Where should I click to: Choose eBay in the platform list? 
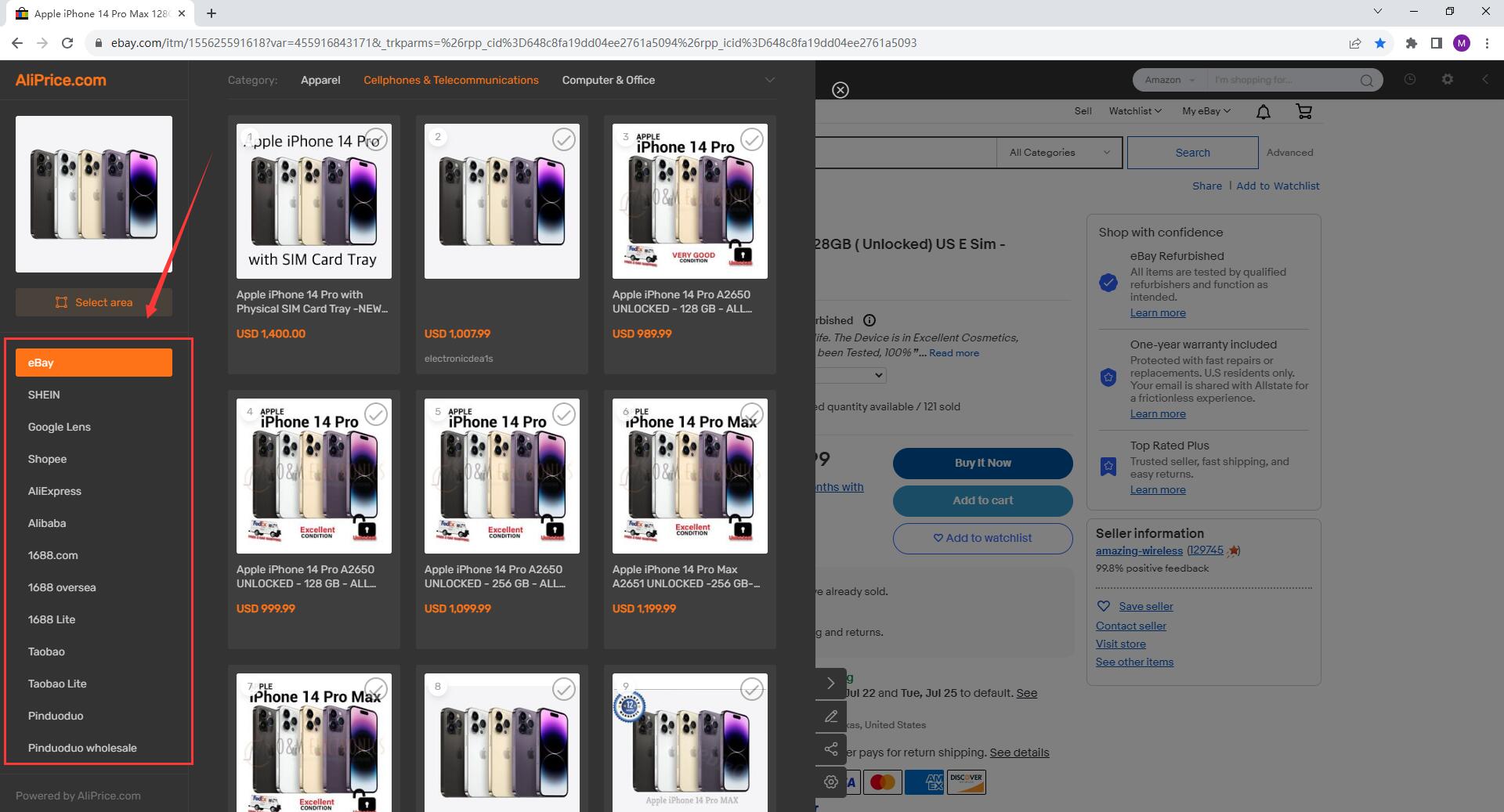point(94,363)
